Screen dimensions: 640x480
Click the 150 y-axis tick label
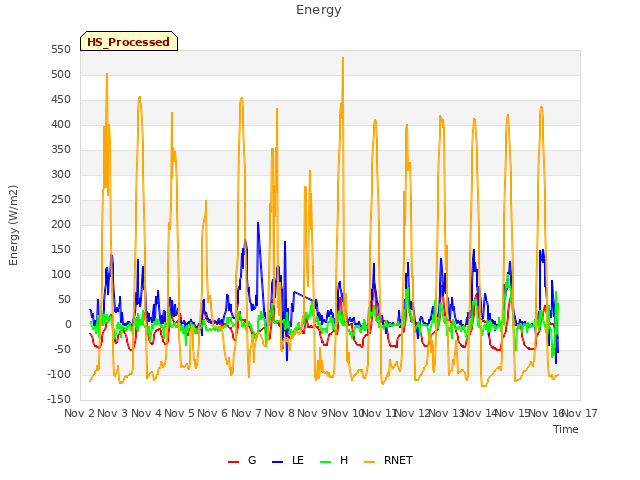click(x=61, y=249)
